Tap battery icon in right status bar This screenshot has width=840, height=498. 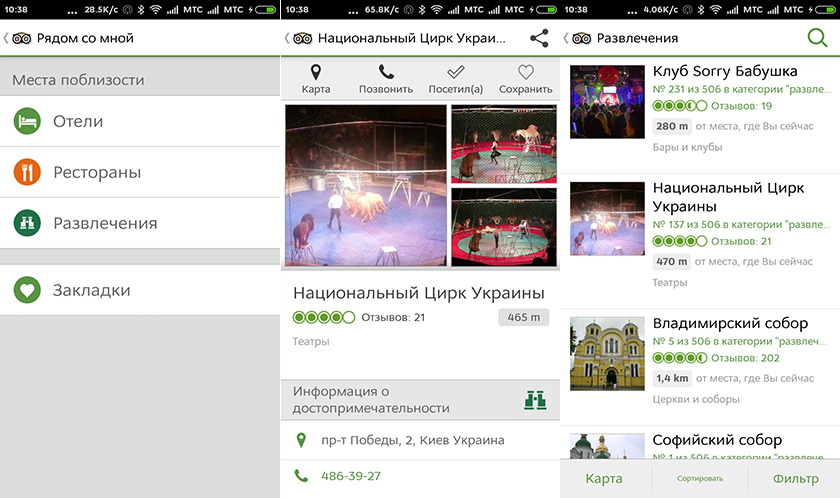[826, 10]
